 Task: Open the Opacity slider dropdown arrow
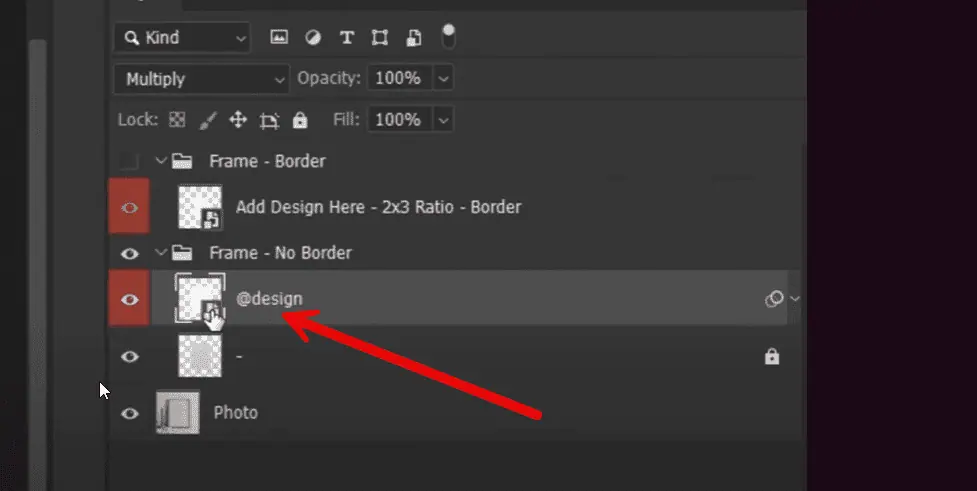click(444, 78)
